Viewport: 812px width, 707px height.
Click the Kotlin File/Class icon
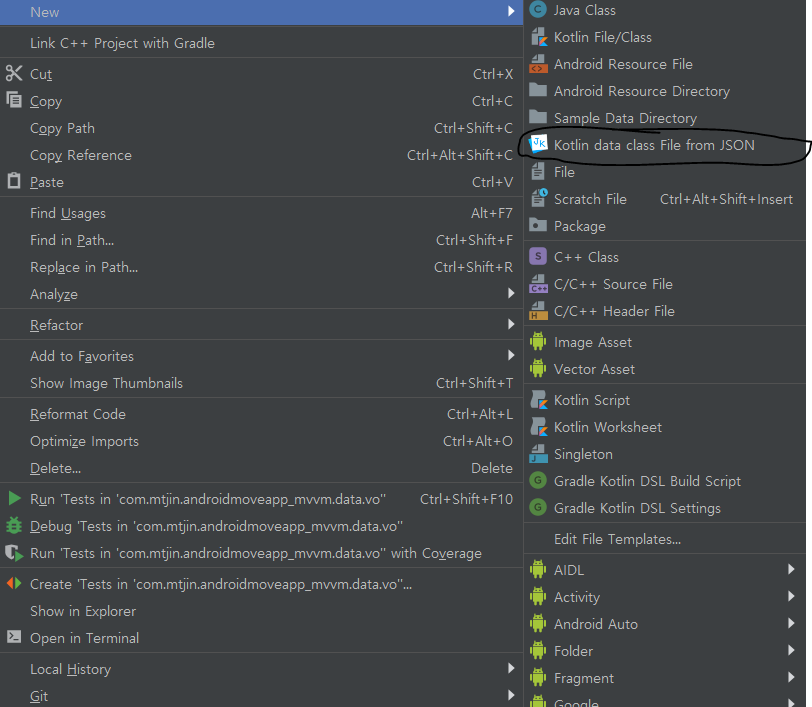click(x=539, y=37)
